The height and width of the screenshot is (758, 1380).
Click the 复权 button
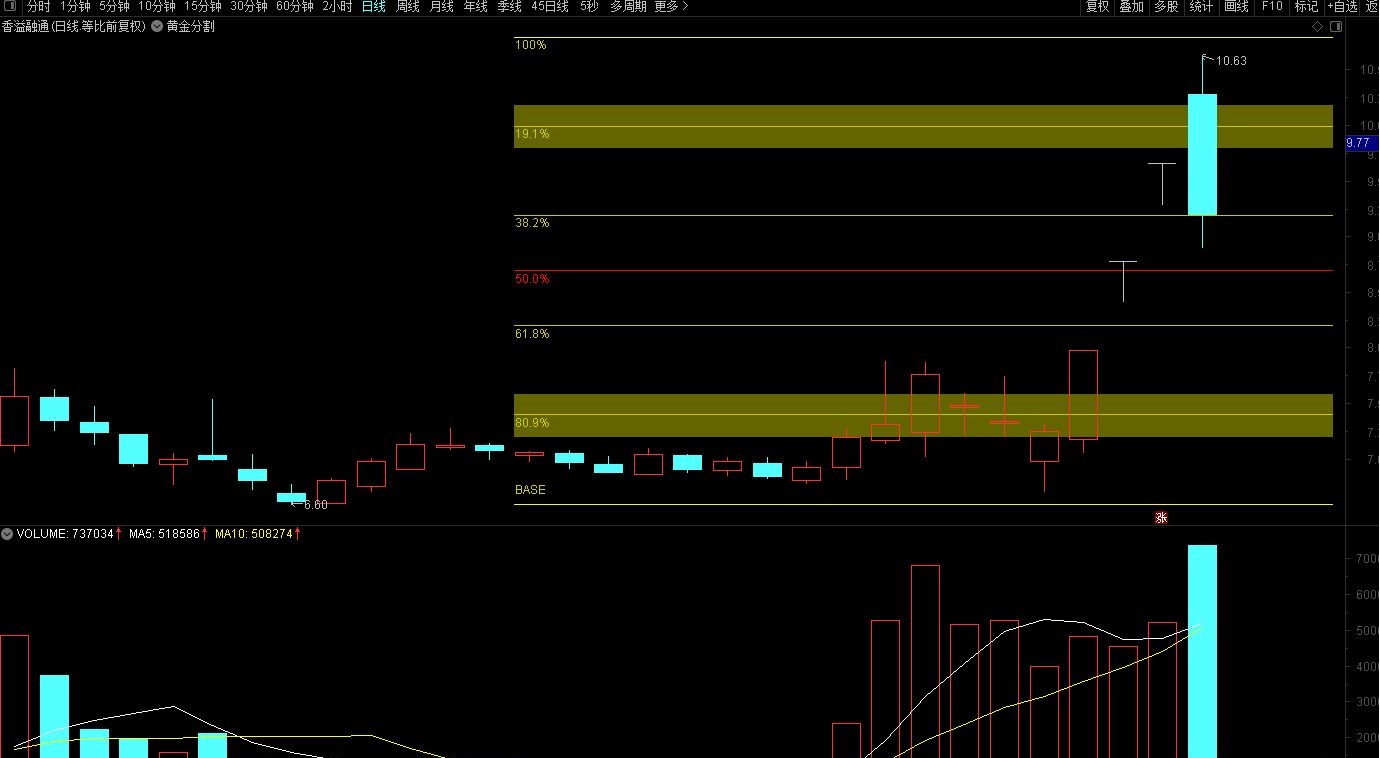point(1097,6)
